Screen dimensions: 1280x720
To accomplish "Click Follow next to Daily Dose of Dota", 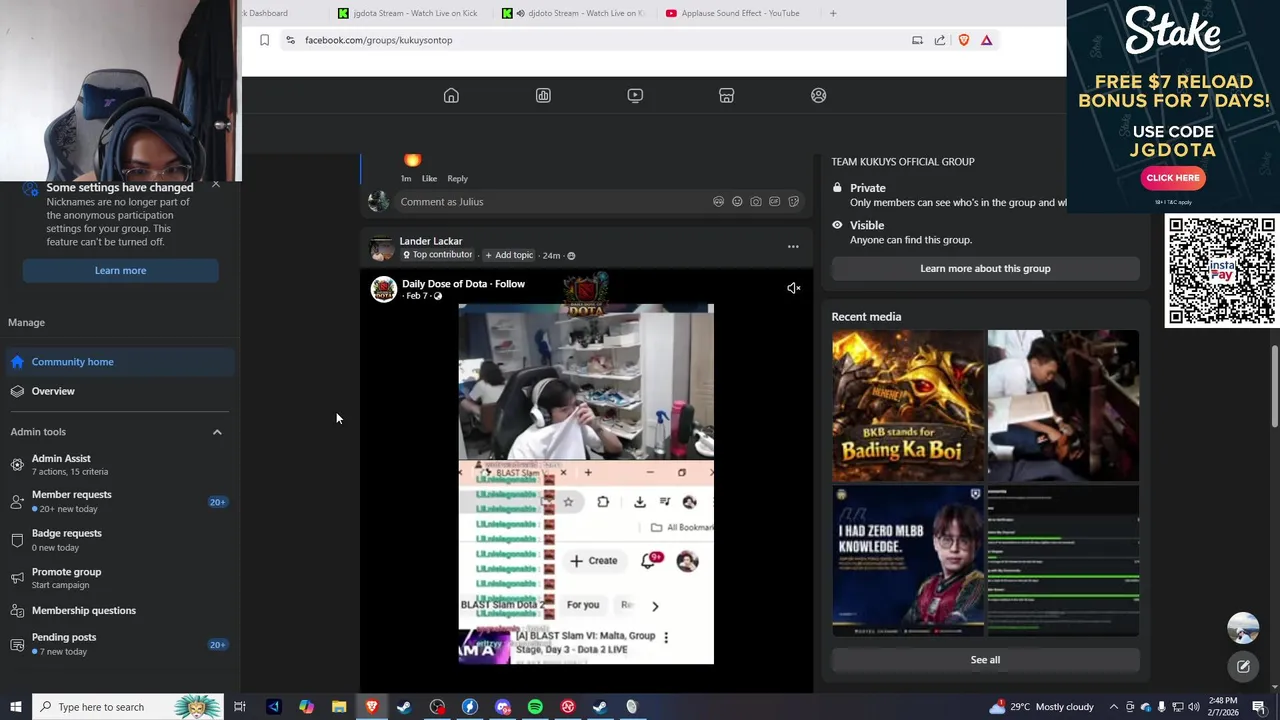I will pyautogui.click(x=510, y=284).
